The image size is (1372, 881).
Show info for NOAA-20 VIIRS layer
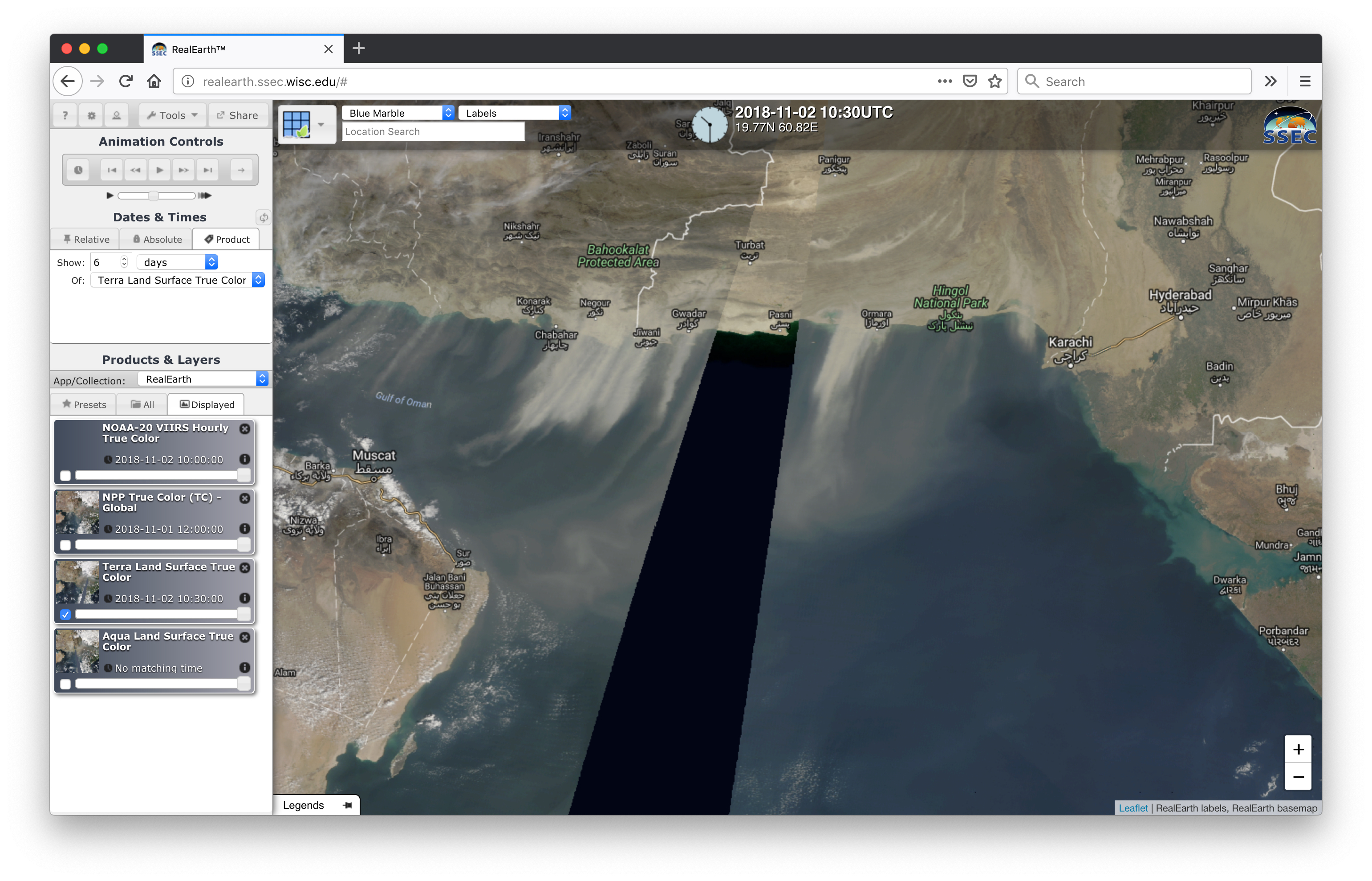245,459
